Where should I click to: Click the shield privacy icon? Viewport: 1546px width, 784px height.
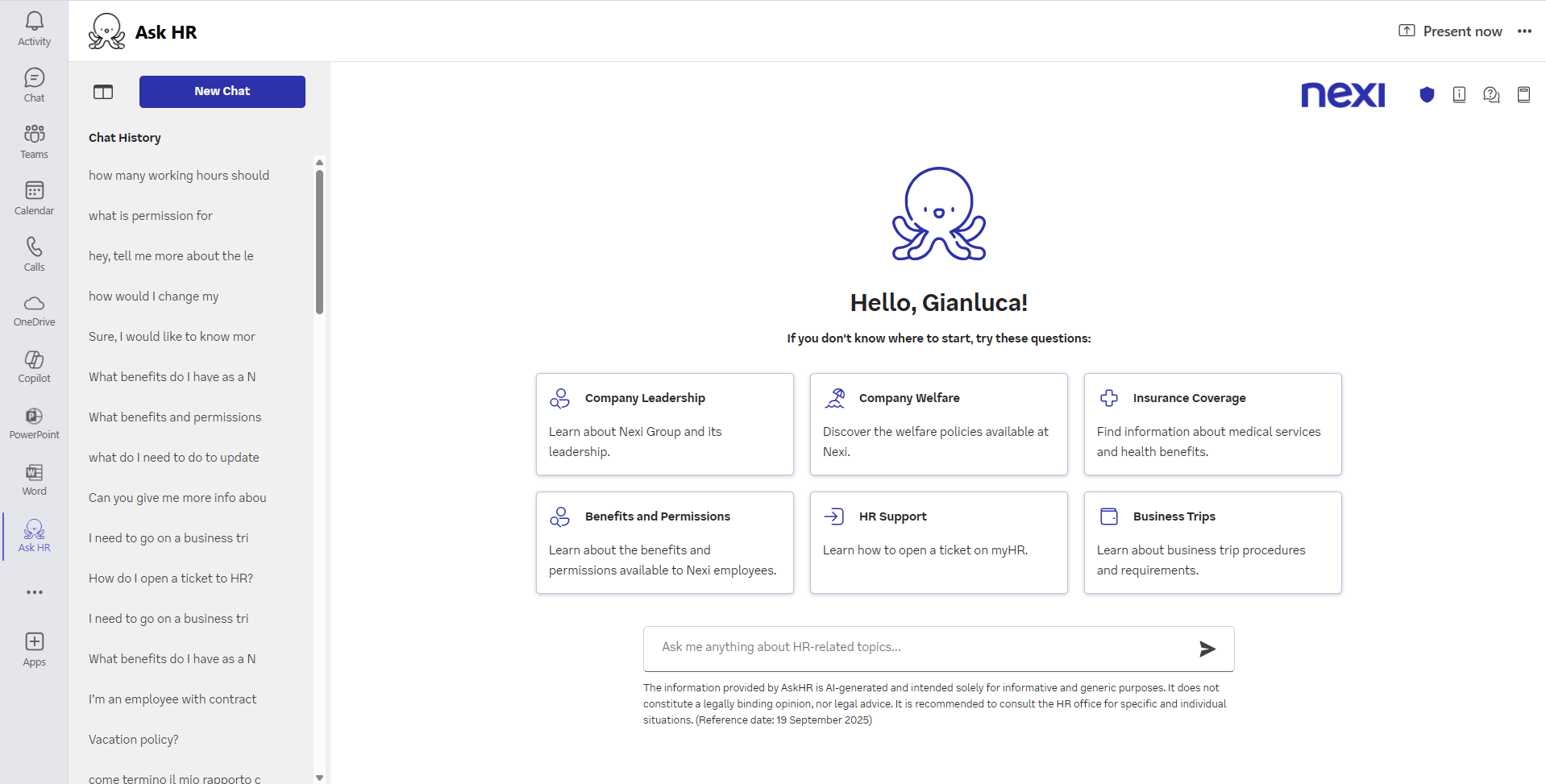coord(1427,95)
